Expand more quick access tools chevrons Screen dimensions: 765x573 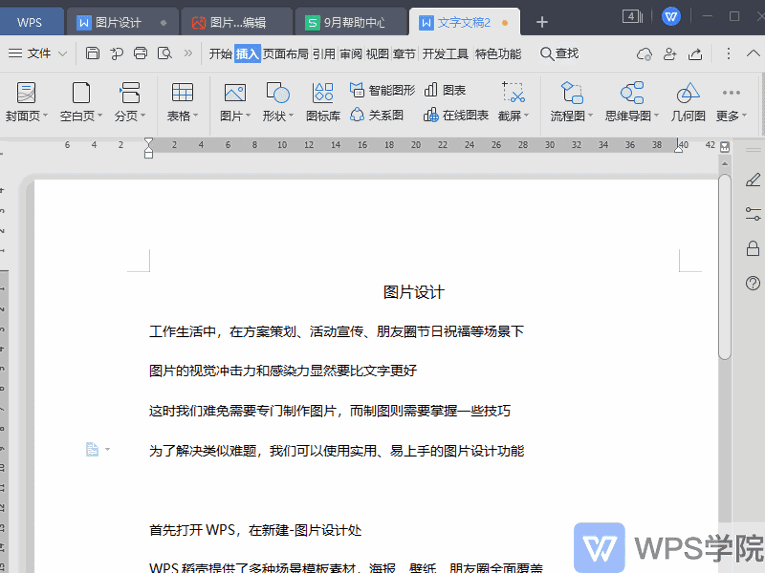click(x=188, y=53)
